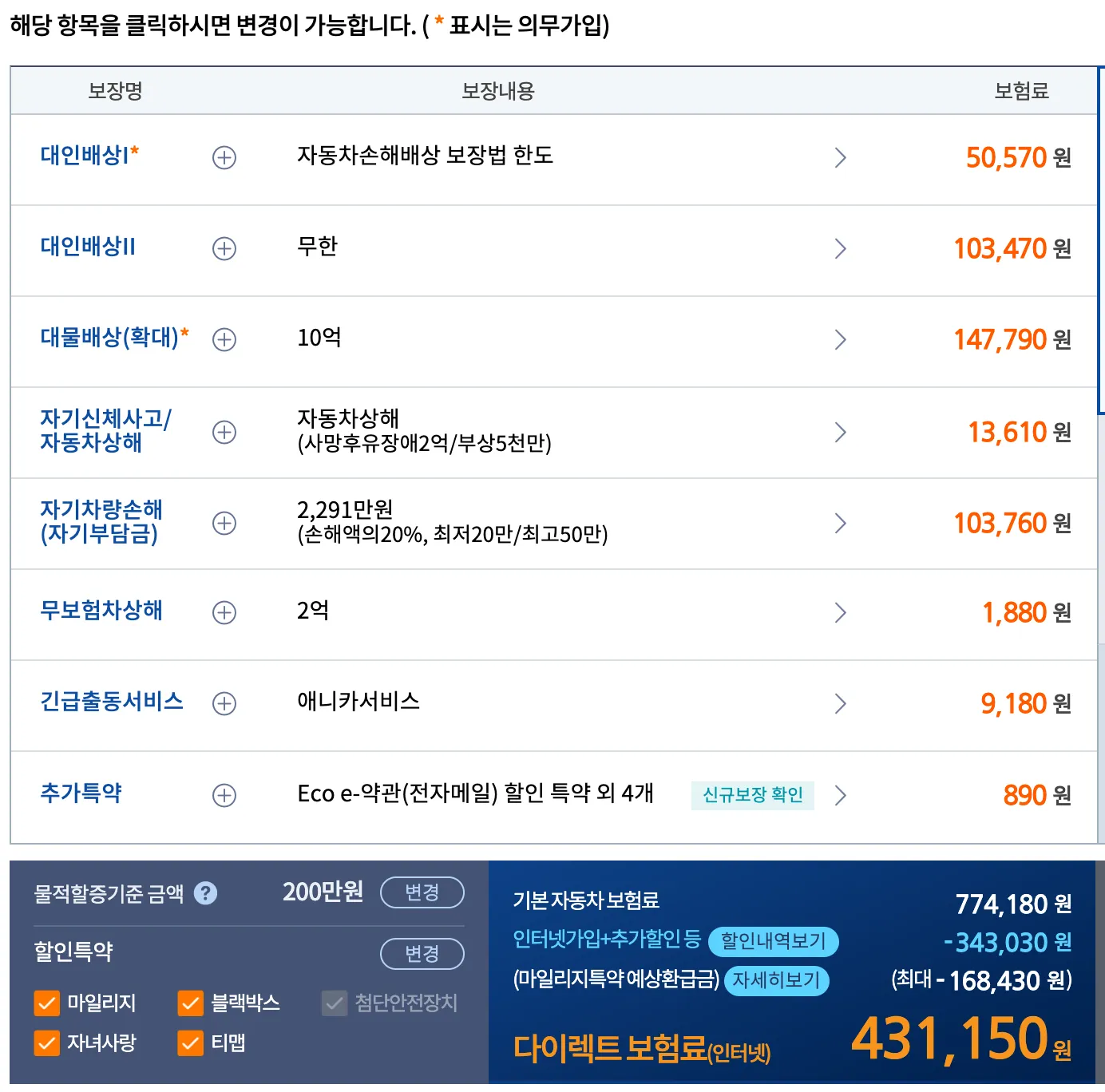Screen dimensions: 1105x1092
Task: Uncheck the 블랙박스 discount checkbox
Action: (x=190, y=1004)
